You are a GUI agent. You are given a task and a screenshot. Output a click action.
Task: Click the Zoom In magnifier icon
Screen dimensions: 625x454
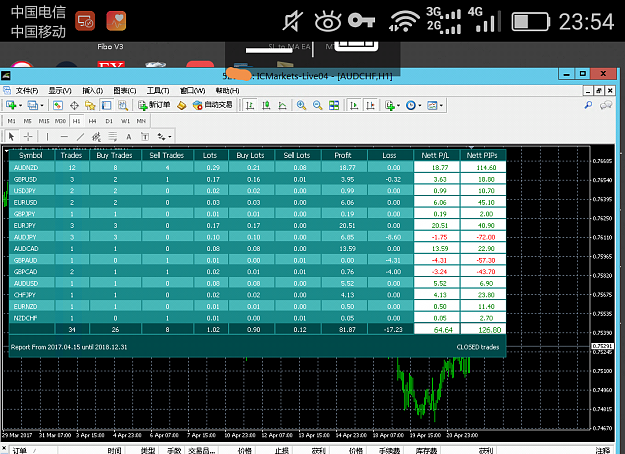click(x=301, y=105)
